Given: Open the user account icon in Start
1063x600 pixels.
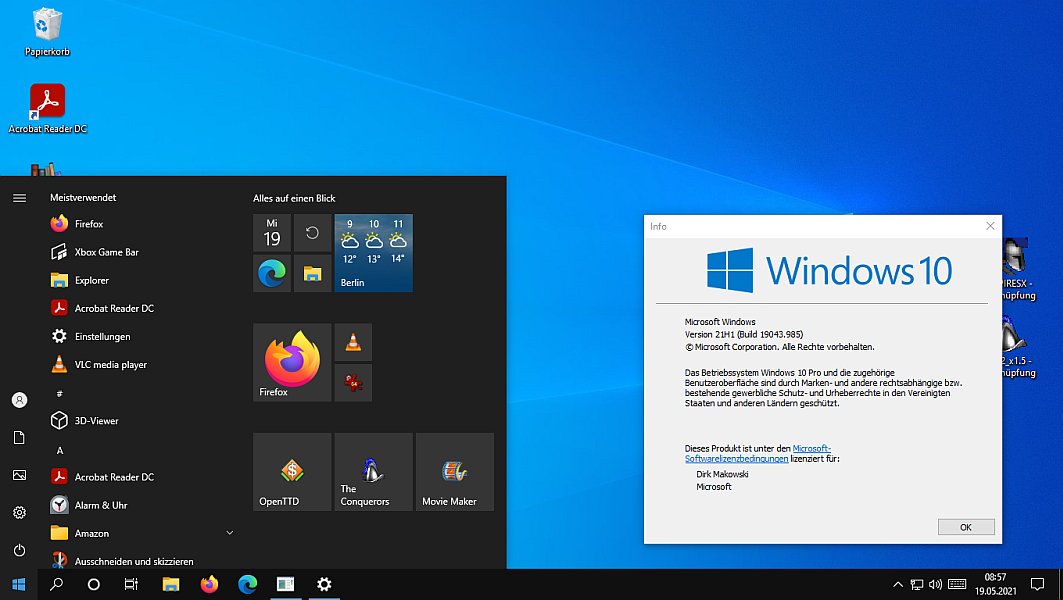Looking at the screenshot, I should (20, 400).
